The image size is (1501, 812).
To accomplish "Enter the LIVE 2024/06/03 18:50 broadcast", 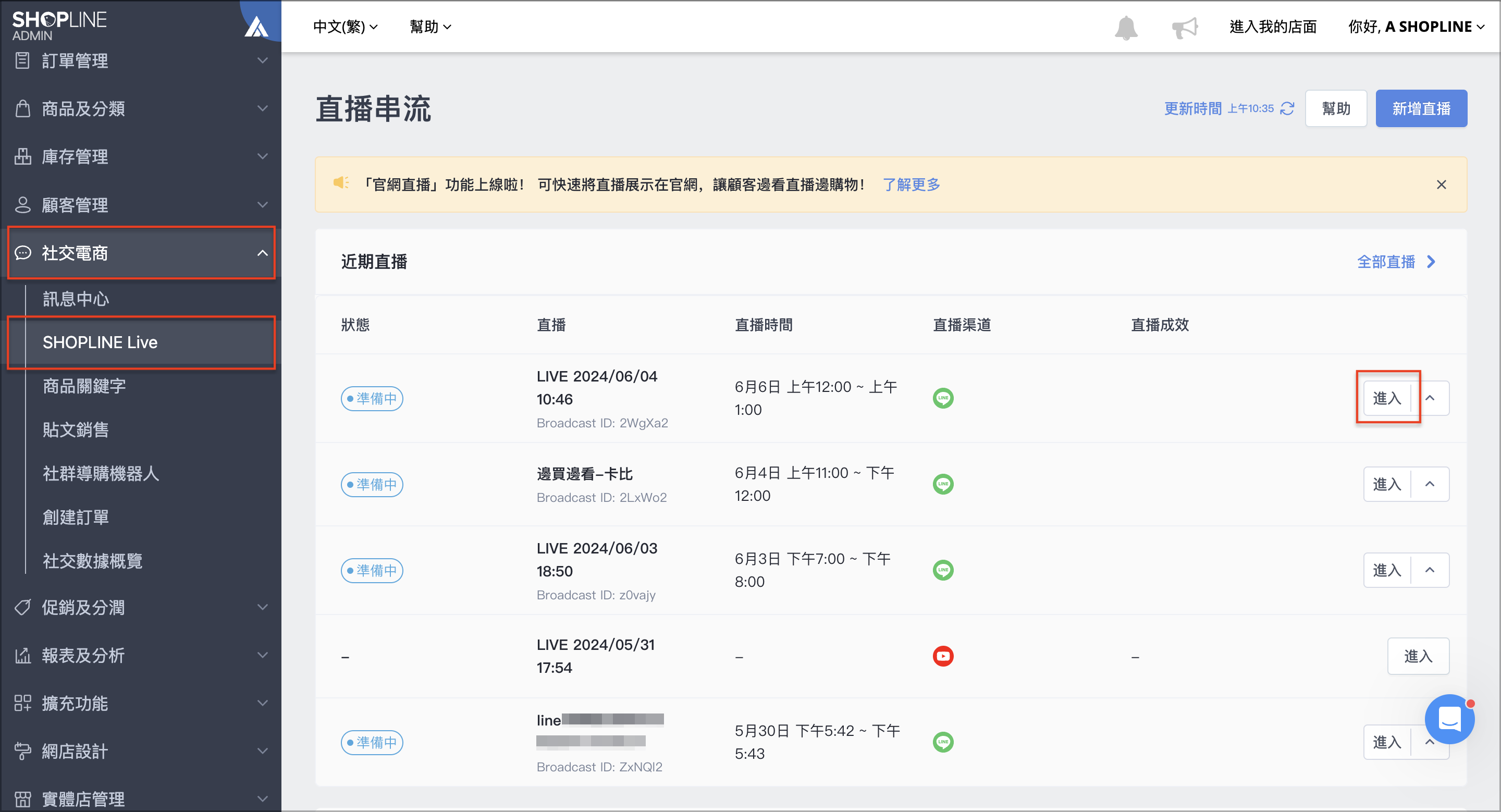I will click(1387, 570).
